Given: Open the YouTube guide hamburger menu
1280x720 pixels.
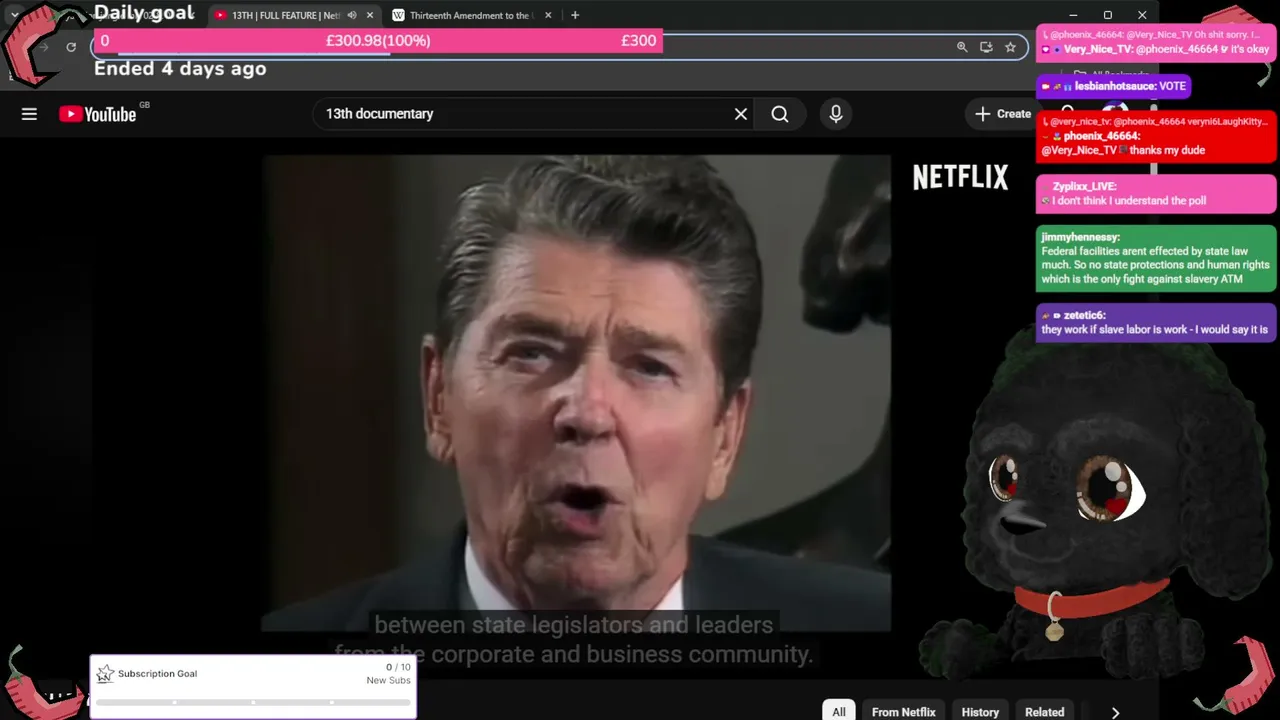Looking at the screenshot, I should [29, 114].
